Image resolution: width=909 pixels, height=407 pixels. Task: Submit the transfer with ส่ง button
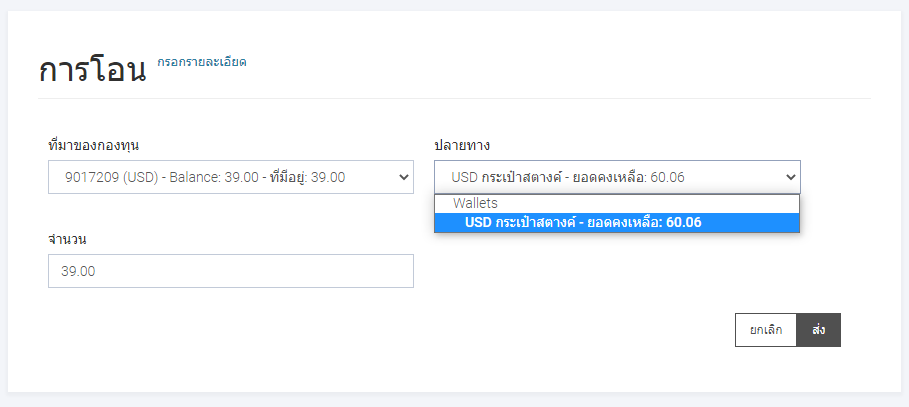(819, 330)
